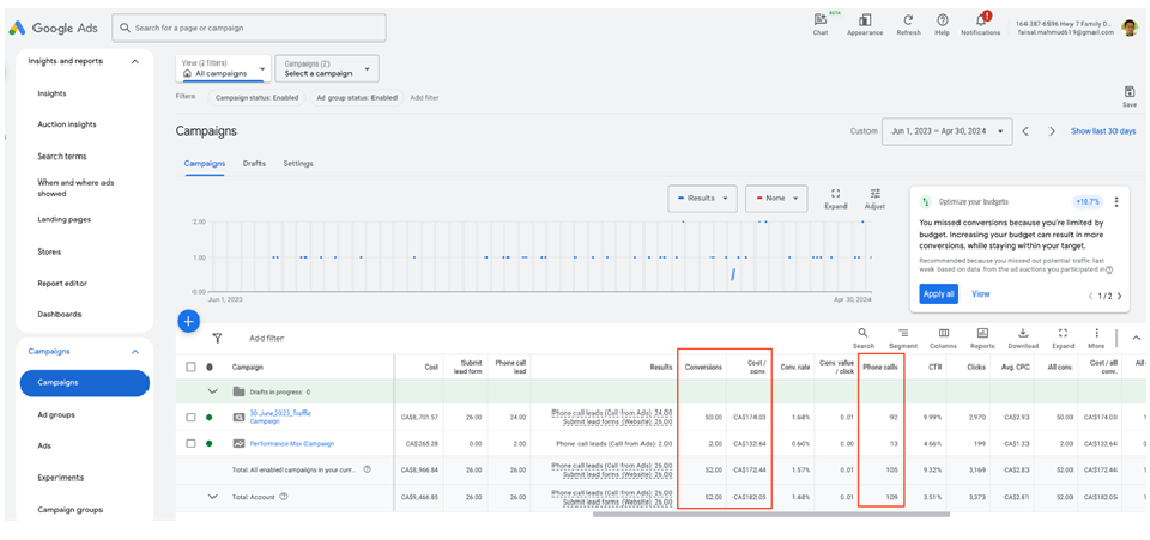Expand the Drafts in progress row

pos(213,391)
